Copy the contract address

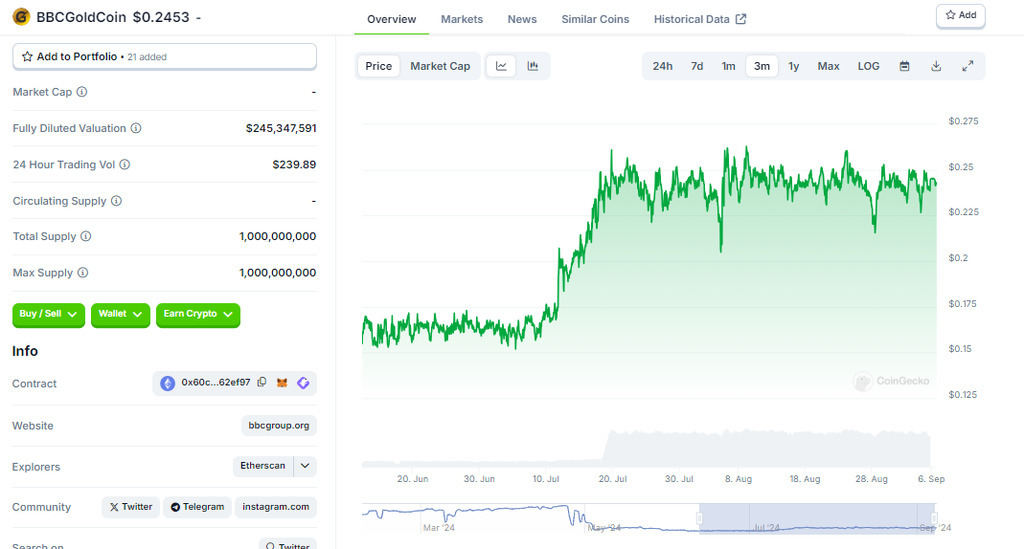[262, 383]
